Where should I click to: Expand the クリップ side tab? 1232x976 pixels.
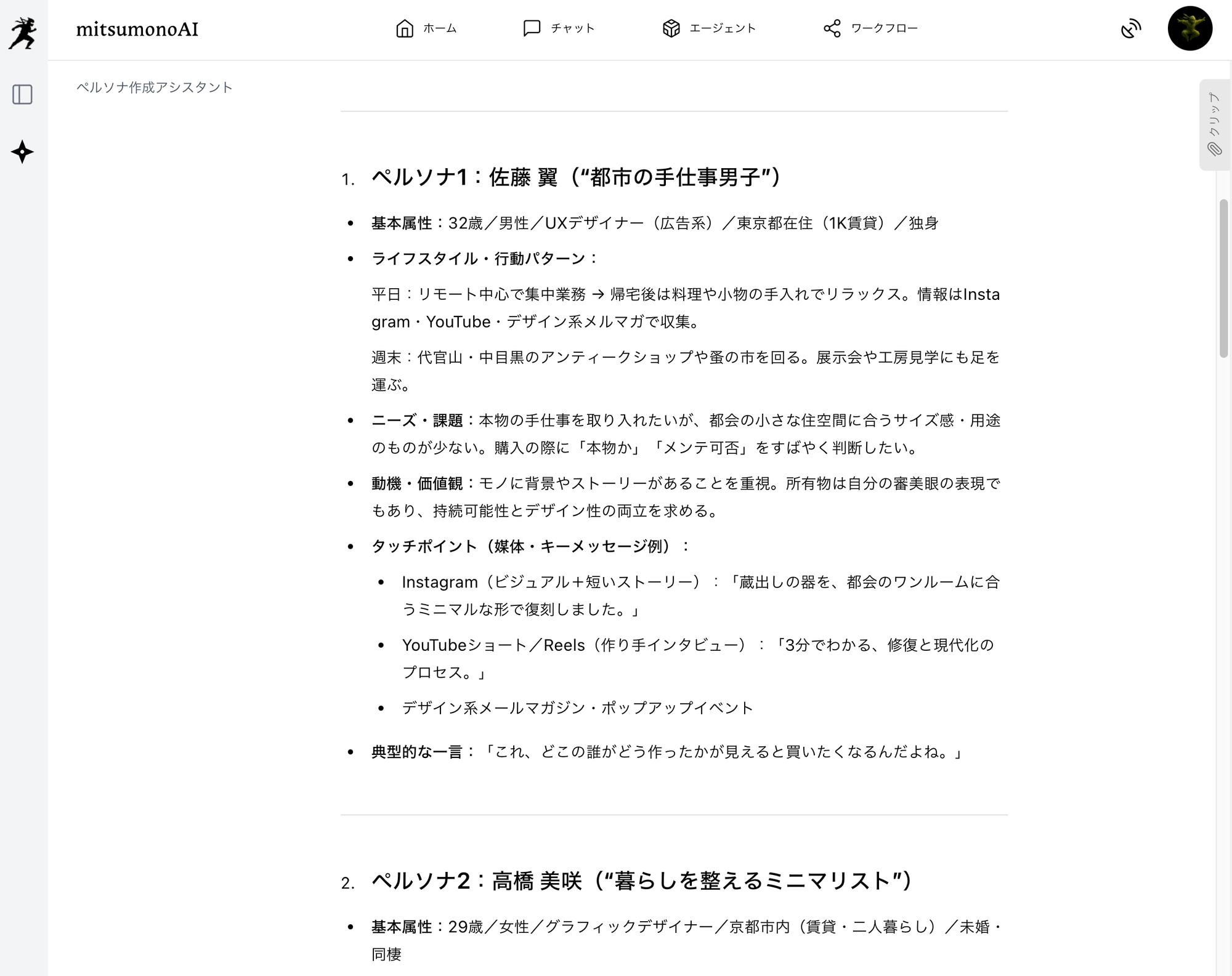(x=1214, y=115)
